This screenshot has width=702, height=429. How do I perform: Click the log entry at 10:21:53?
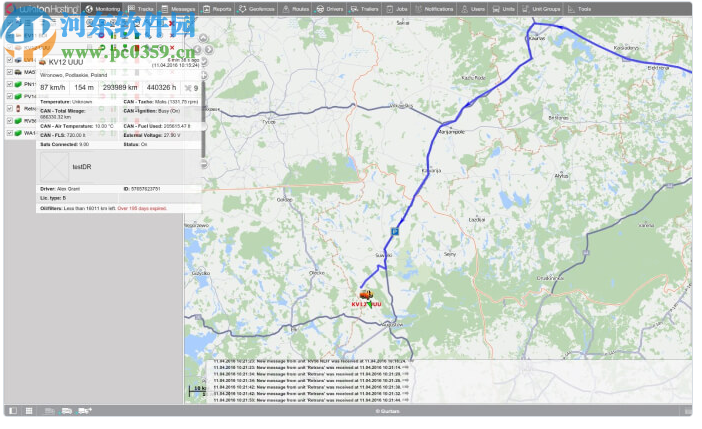coord(311,400)
